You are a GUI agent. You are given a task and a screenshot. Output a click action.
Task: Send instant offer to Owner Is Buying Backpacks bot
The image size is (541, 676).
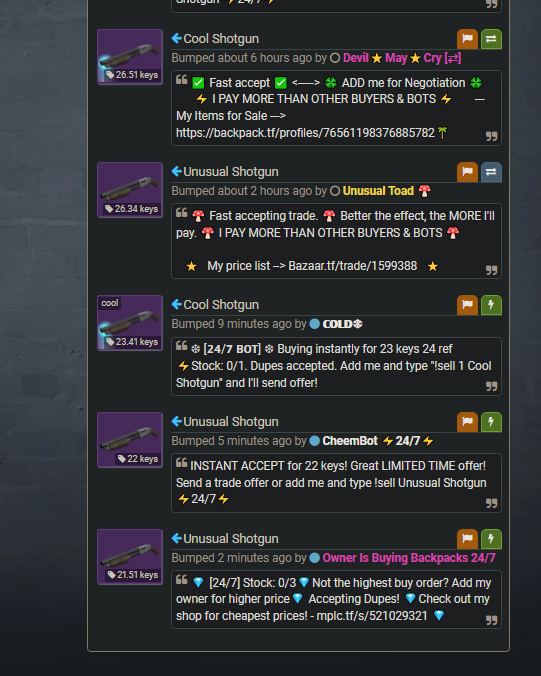[x=491, y=539]
